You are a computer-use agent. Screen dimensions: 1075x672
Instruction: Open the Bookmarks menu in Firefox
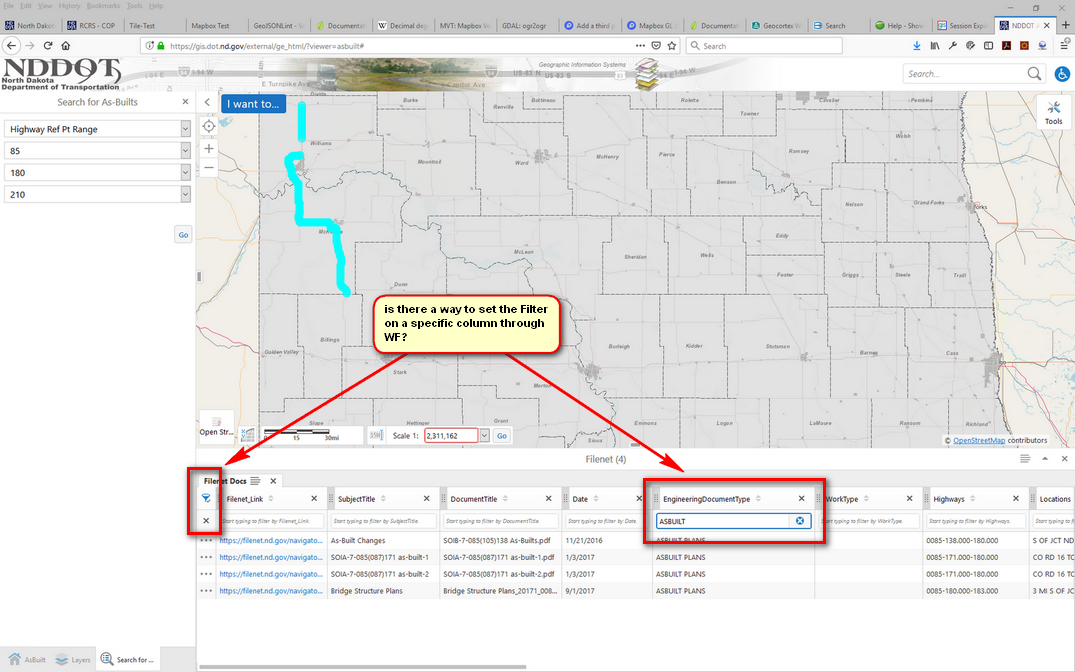click(x=103, y=5)
